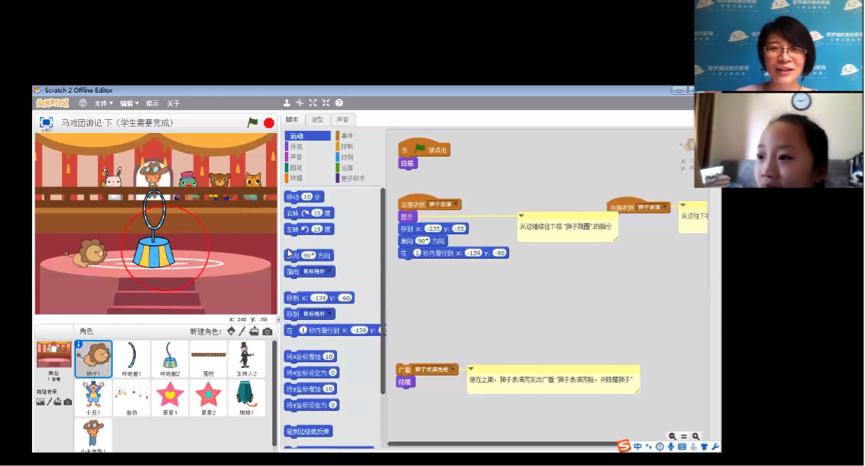Open info button on lion sprite
The width and height of the screenshot is (865, 466).
tap(79, 344)
